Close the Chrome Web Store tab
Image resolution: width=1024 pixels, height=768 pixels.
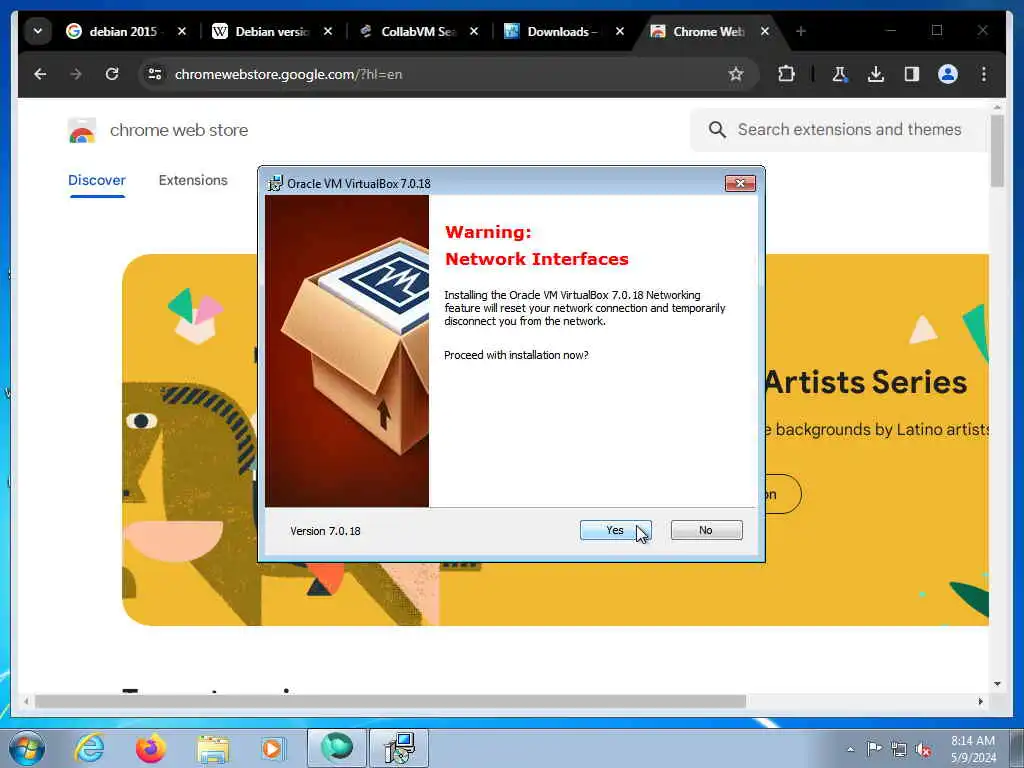point(765,31)
